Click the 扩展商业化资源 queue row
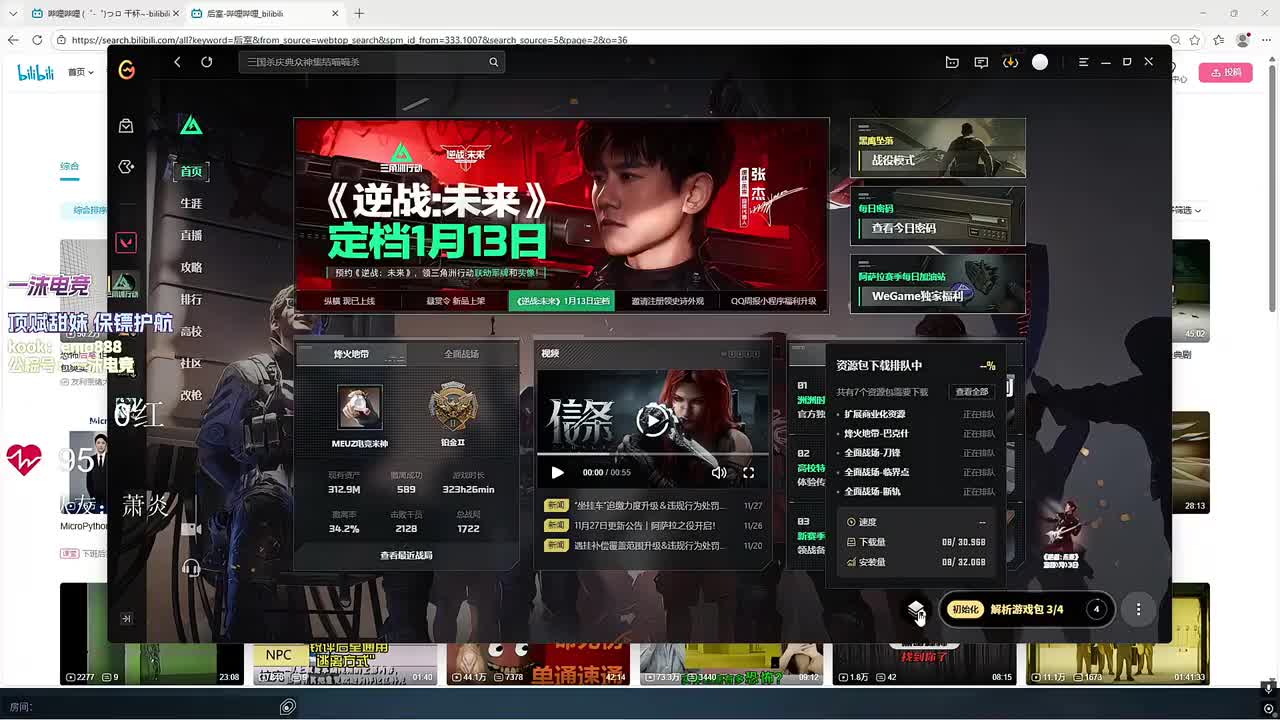 coord(916,414)
